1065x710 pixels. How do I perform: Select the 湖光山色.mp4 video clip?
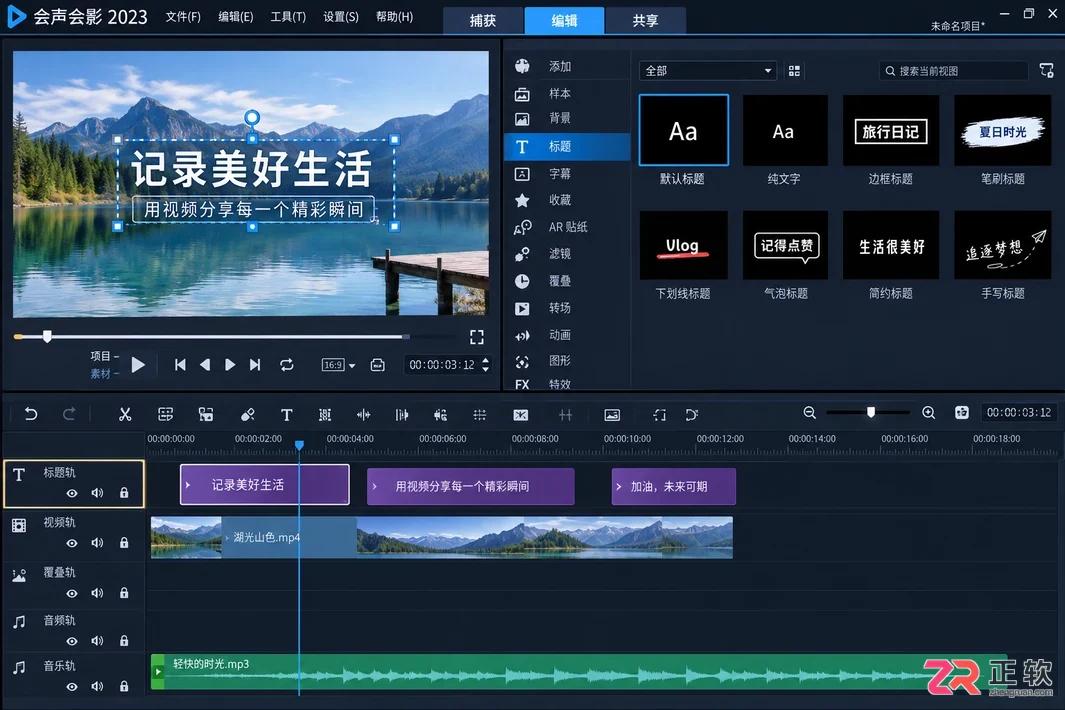pos(441,537)
